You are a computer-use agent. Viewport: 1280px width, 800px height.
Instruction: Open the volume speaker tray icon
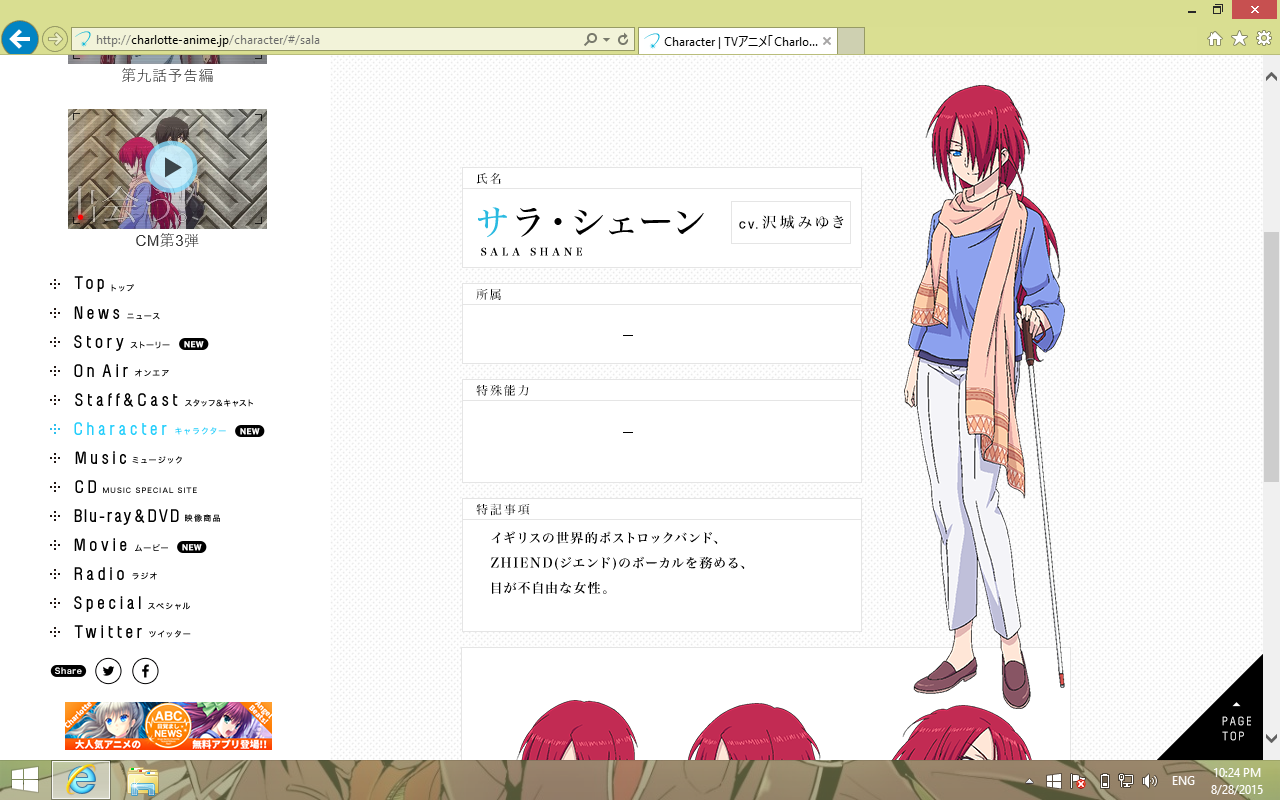(x=1149, y=781)
